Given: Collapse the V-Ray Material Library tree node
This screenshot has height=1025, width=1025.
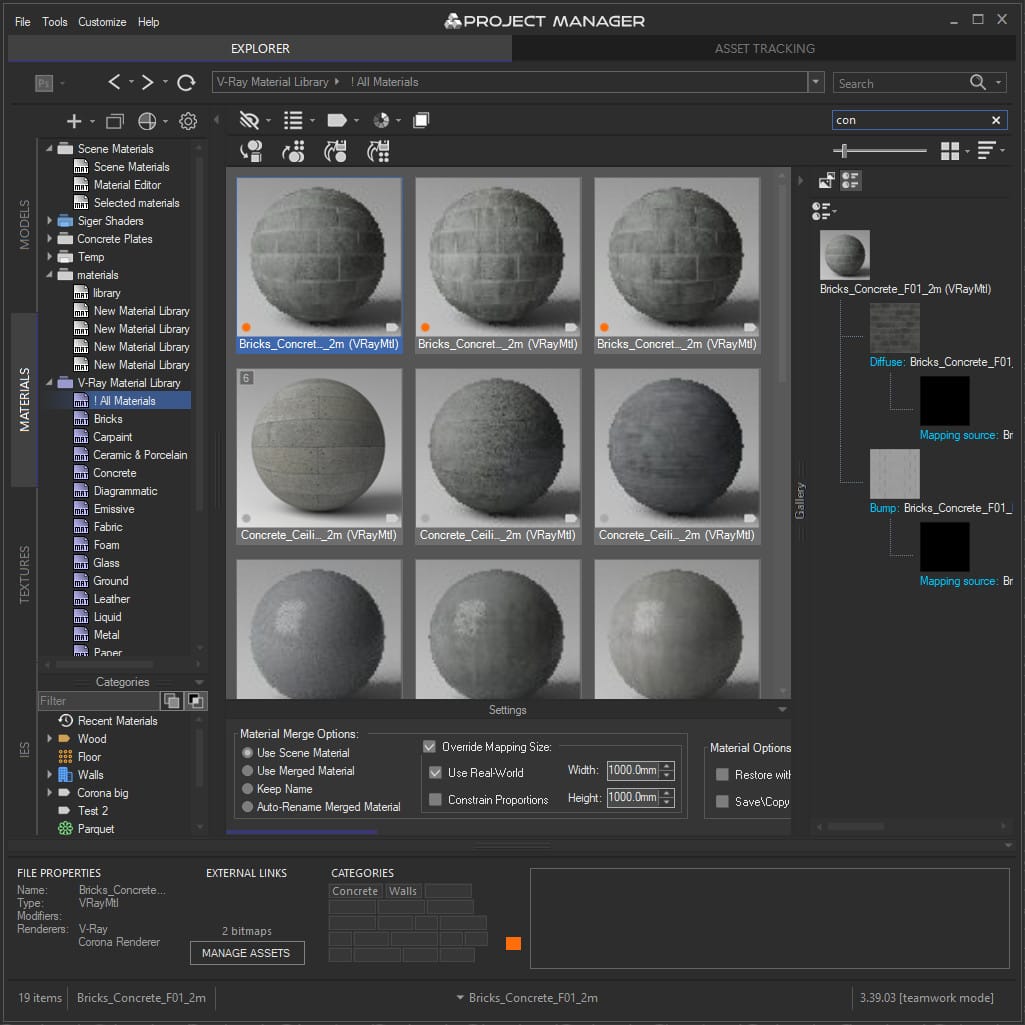Looking at the screenshot, I should click(47, 382).
